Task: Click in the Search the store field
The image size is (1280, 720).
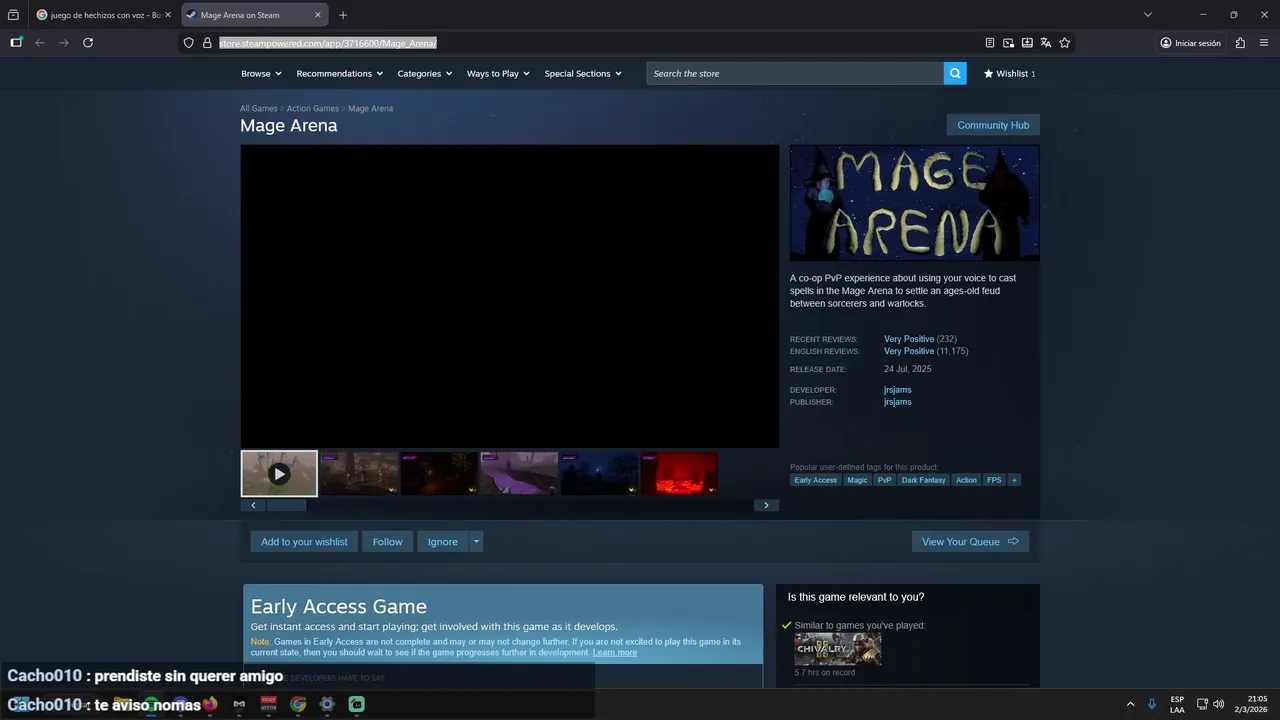Action: (x=795, y=73)
